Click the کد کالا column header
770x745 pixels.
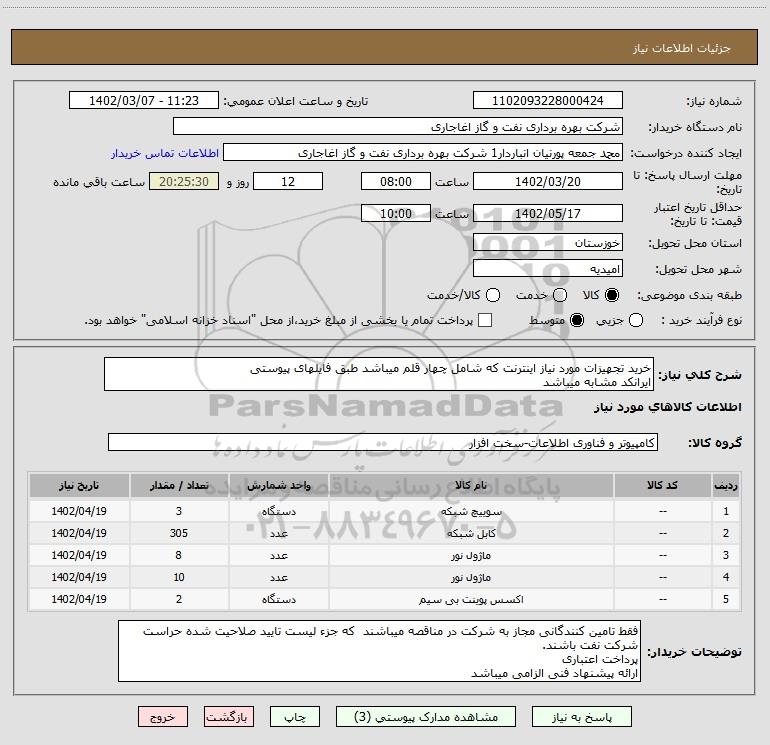(662, 485)
